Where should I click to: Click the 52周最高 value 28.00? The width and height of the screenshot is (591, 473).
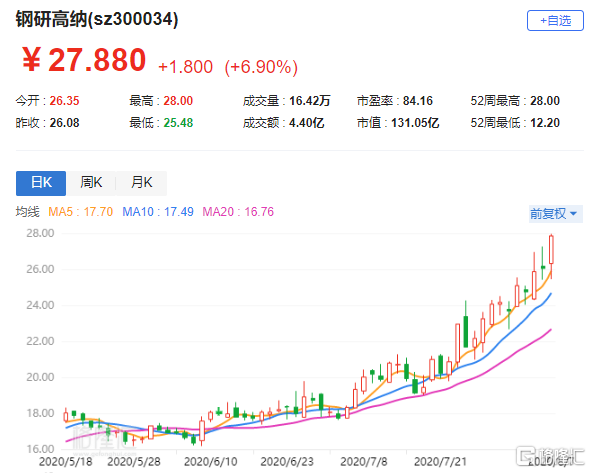coord(545,101)
